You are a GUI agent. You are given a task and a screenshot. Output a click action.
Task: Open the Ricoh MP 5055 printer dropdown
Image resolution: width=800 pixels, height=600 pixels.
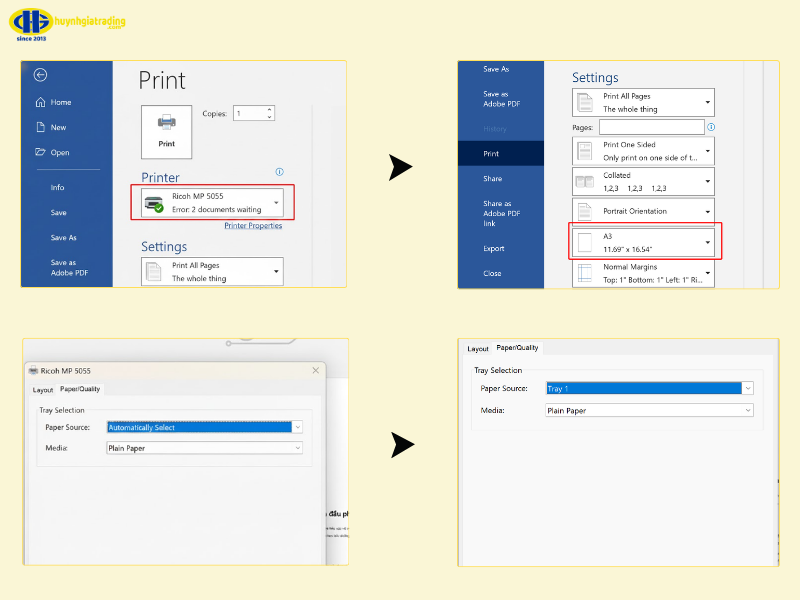276,203
